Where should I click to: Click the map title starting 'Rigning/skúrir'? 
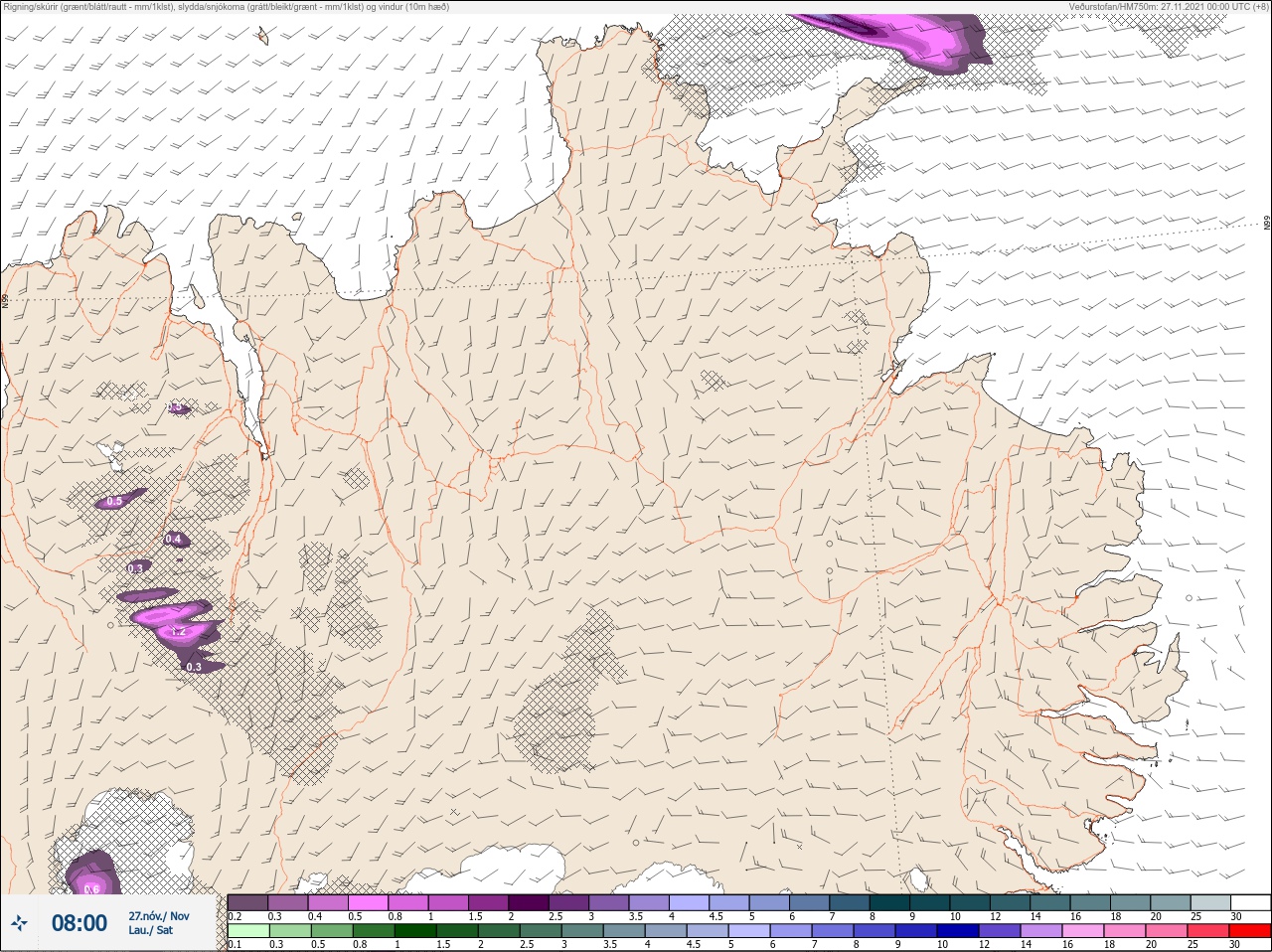pyautogui.click(x=227, y=7)
